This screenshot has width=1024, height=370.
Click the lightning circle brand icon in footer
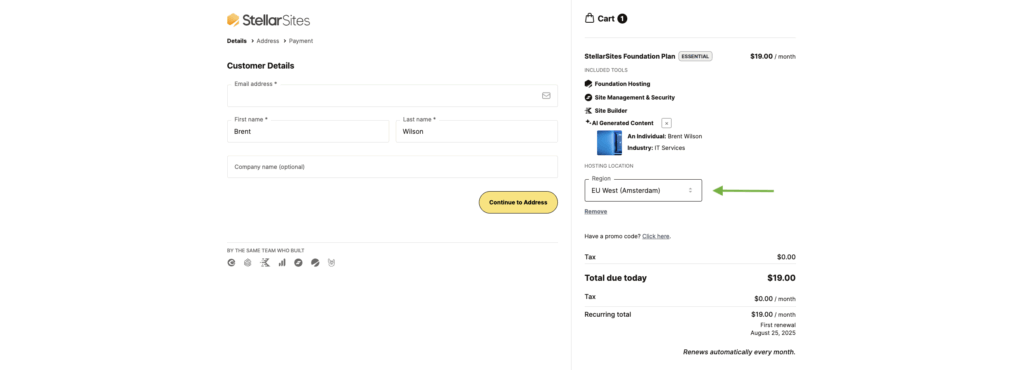tap(298, 263)
